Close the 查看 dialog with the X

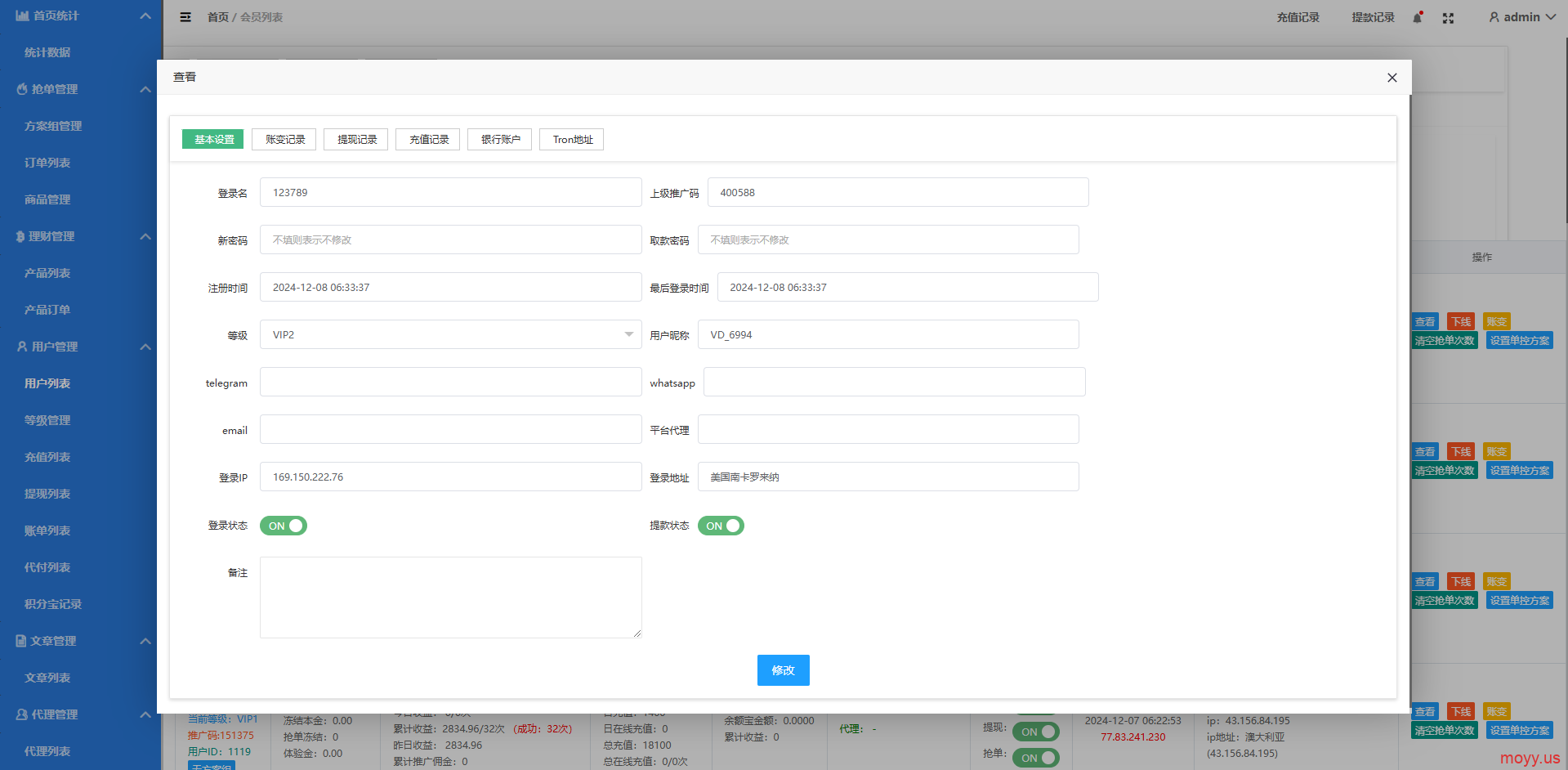pos(1392,78)
